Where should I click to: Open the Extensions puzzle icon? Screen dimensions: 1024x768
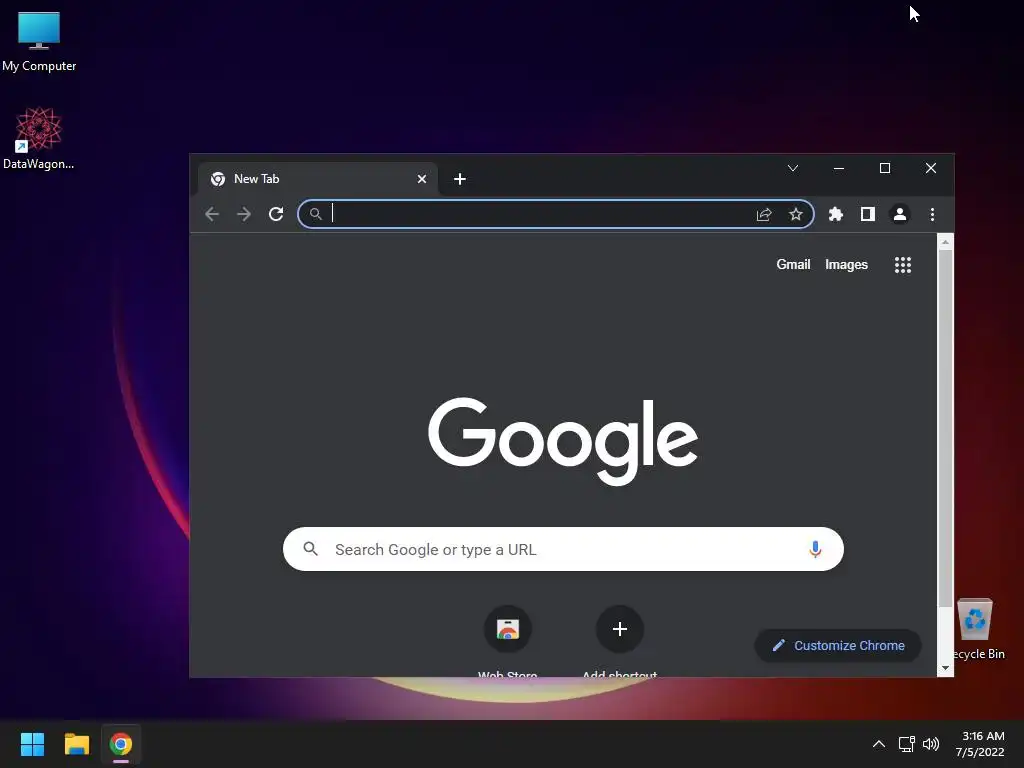[x=836, y=214]
